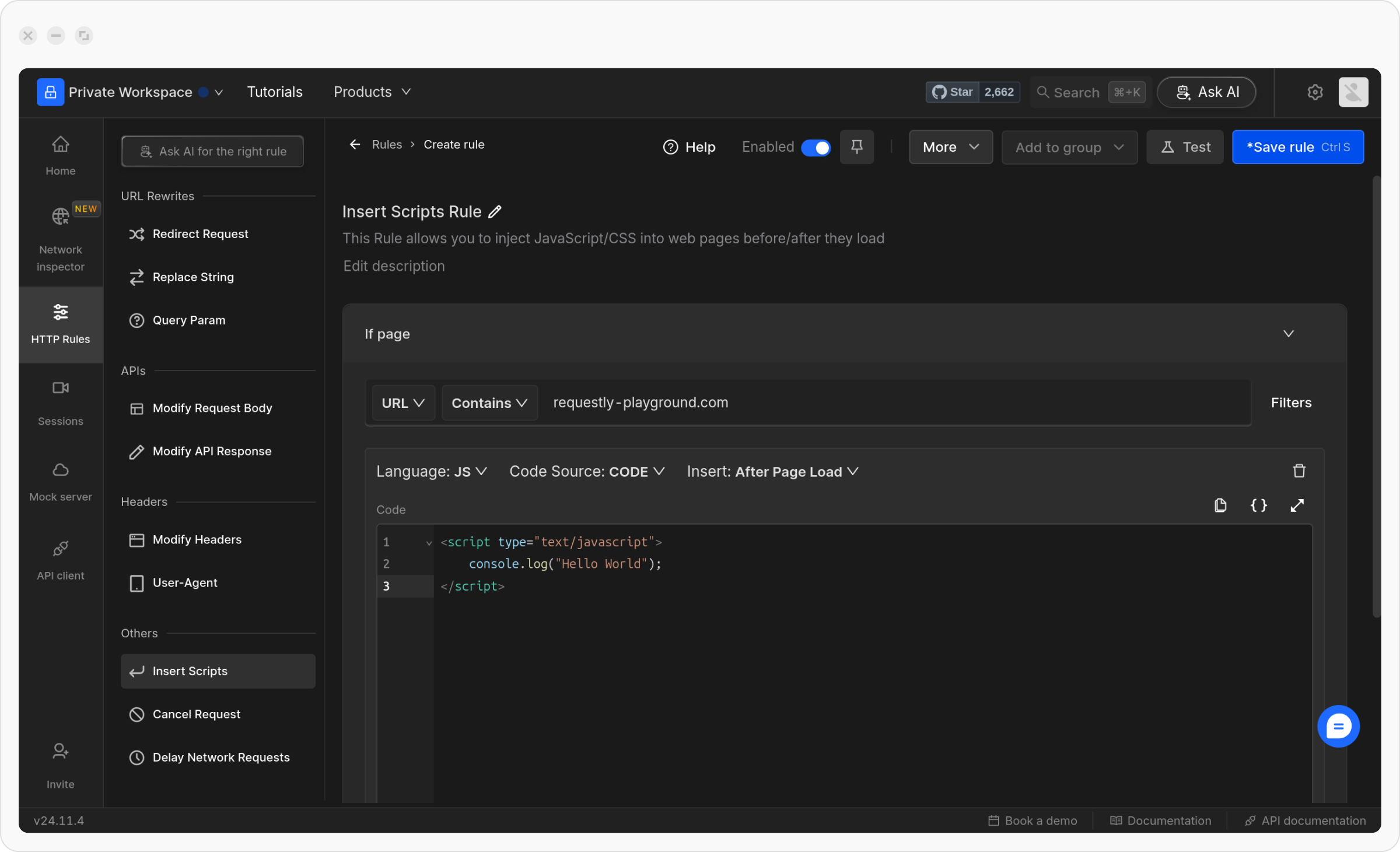This screenshot has width=1400, height=852.
Task: Edit rule name with the pencil icon
Action: coord(495,212)
